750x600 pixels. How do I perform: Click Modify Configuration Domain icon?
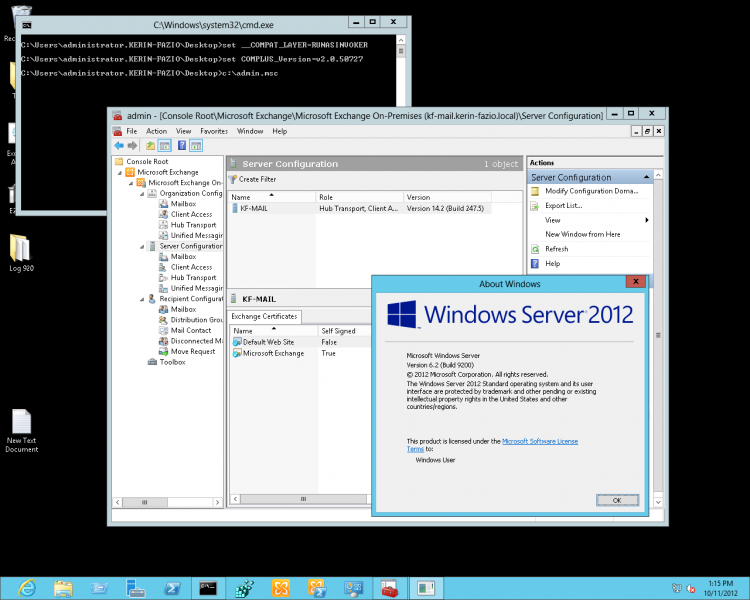click(x=535, y=191)
